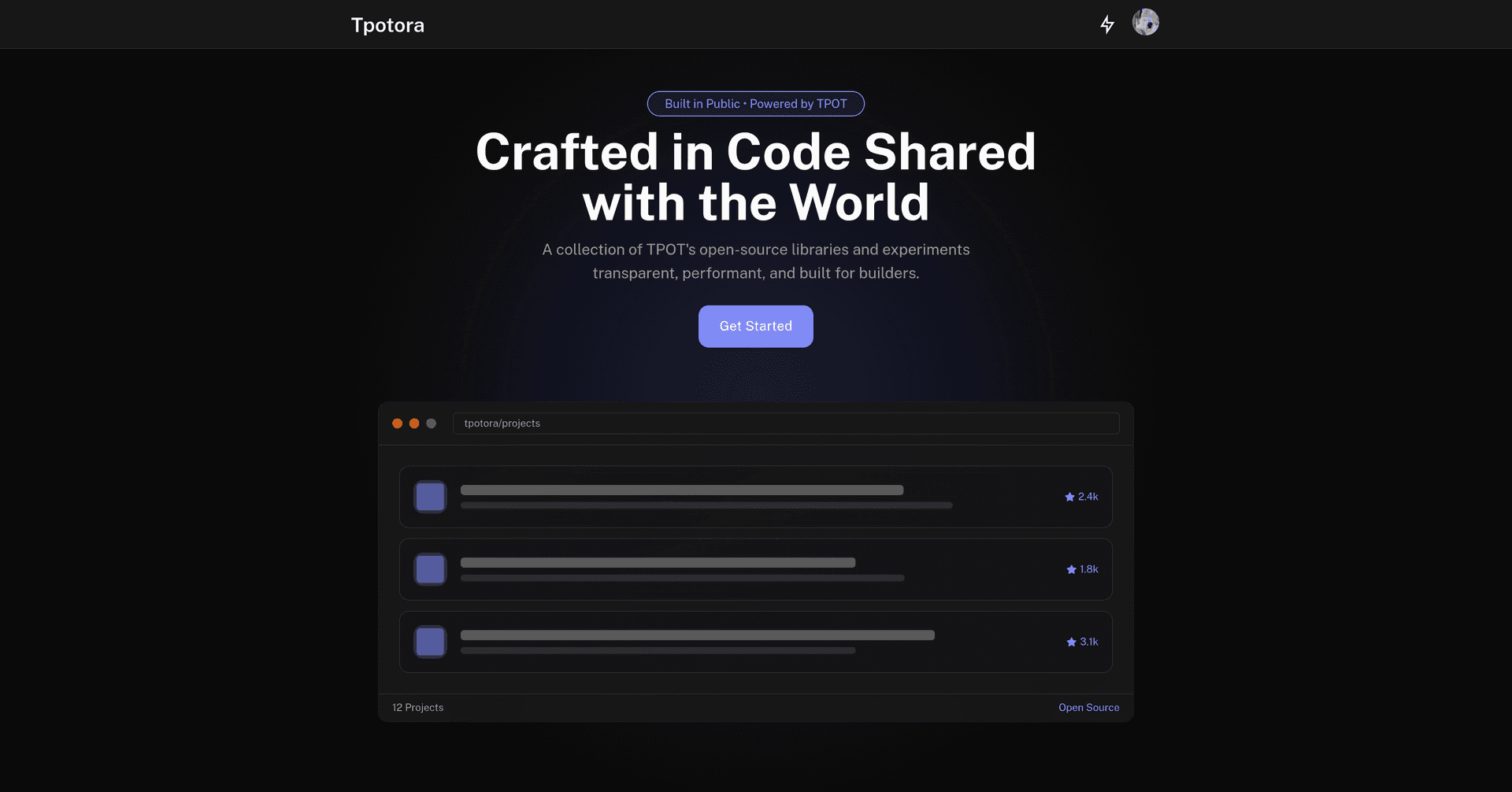Click the star icon beside 1.8k
Viewport: 1512px width, 792px height.
pos(1071,569)
